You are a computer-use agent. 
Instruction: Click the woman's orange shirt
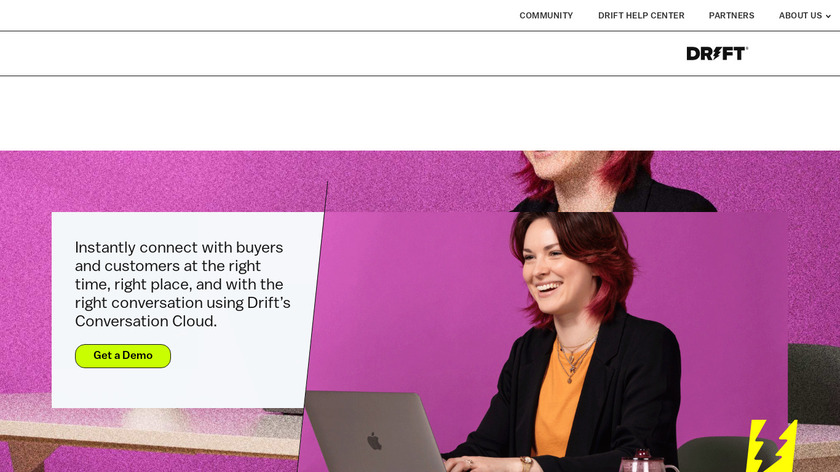pyautogui.click(x=560, y=396)
